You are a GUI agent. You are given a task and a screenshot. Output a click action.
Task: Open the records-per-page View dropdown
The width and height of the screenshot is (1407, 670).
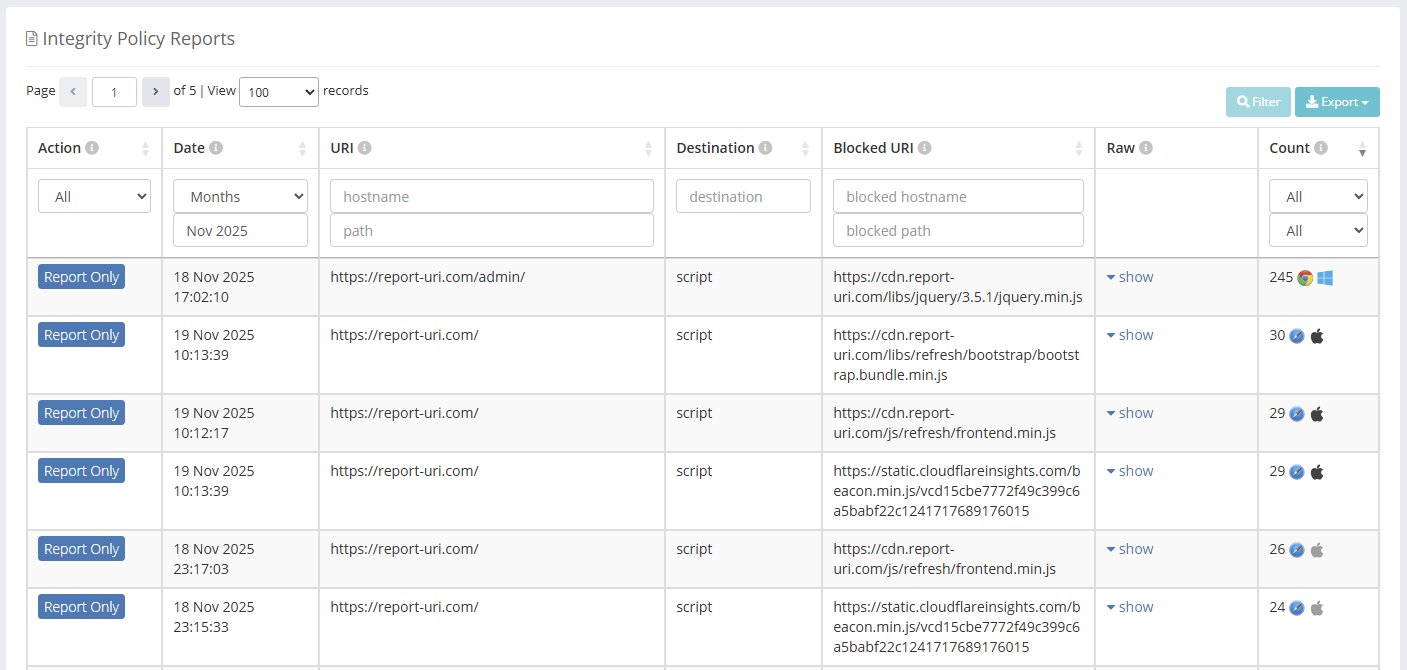tap(279, 92)
